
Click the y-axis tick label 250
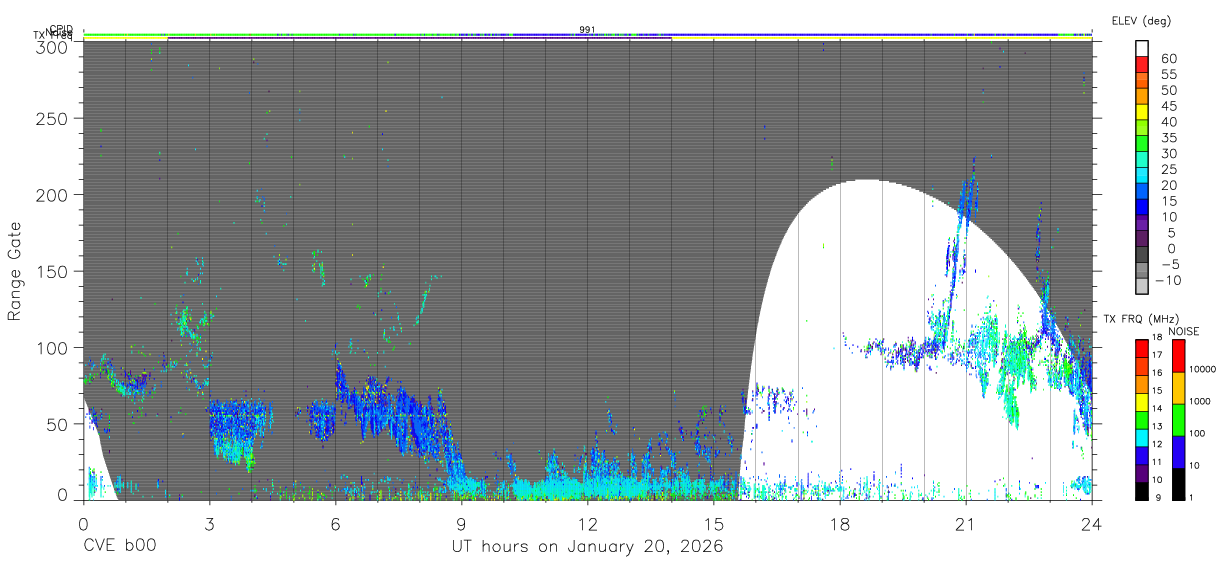coord(54,119)
